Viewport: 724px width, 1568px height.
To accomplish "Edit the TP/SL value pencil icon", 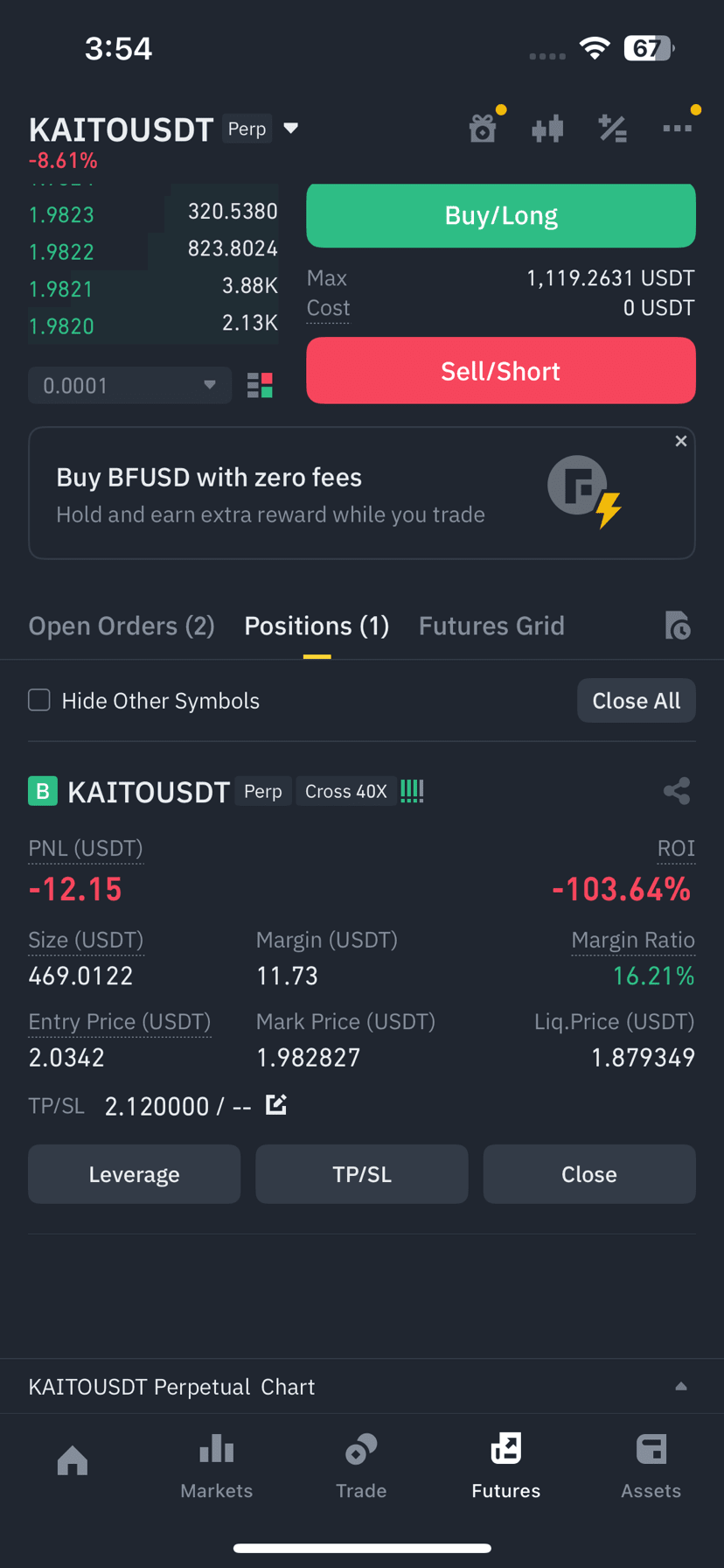I will pyautogui.click(x=276, y=1104).
